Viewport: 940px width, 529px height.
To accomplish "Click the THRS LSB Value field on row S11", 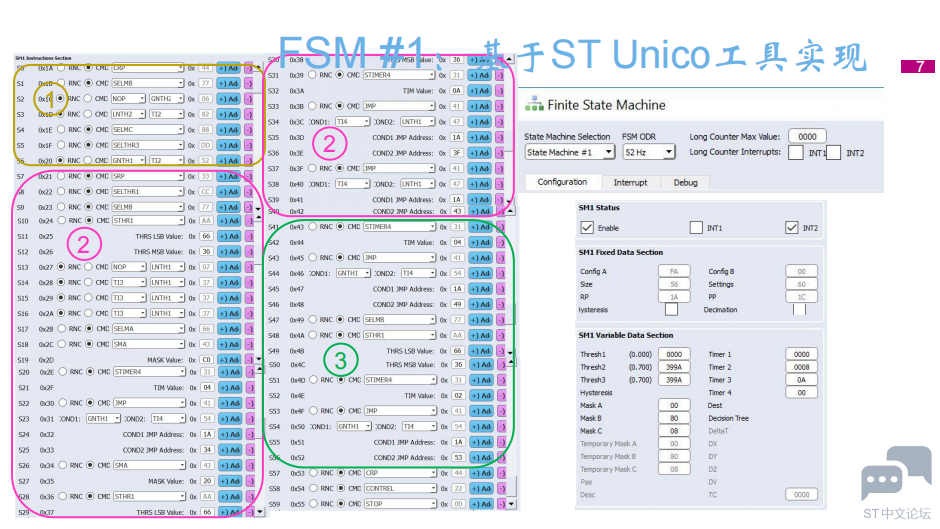I will point(206,236).
